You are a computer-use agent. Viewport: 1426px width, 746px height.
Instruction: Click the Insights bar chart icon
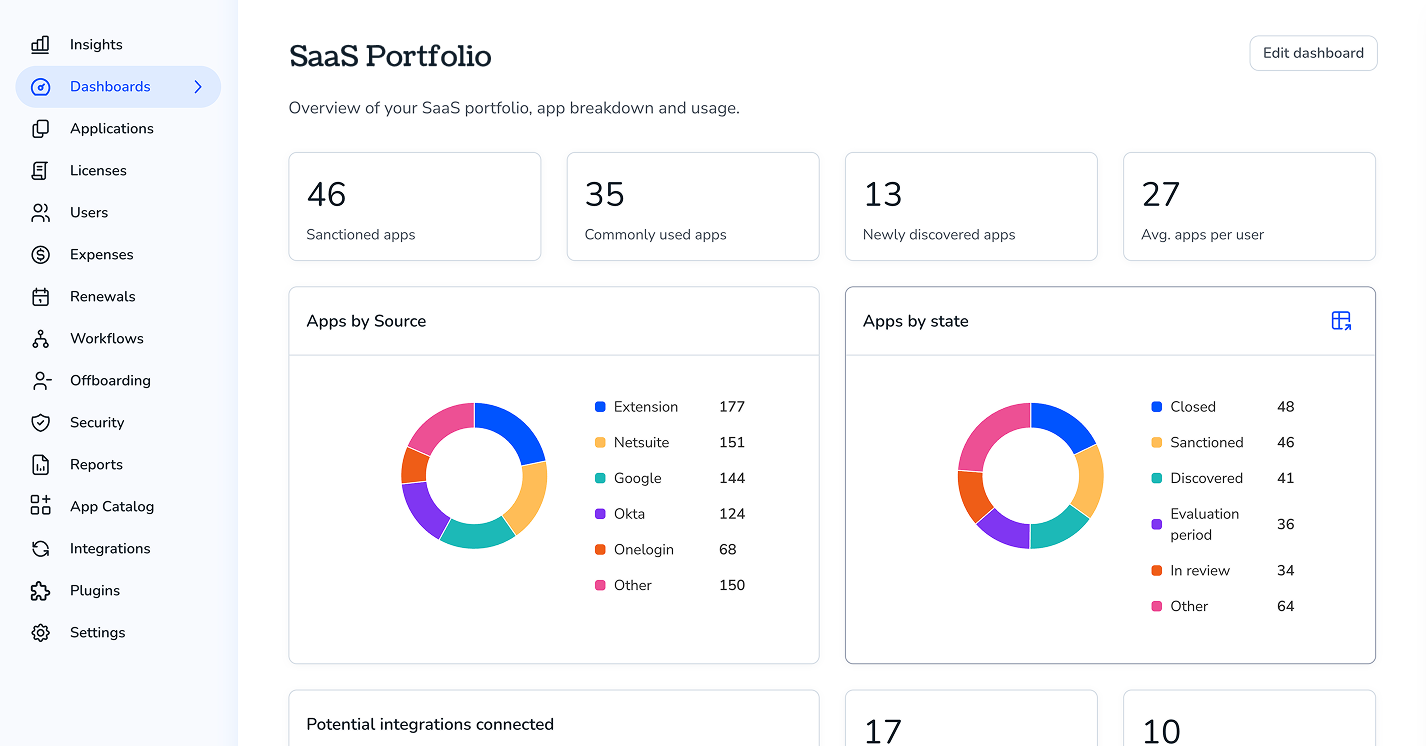pos(40,45)
